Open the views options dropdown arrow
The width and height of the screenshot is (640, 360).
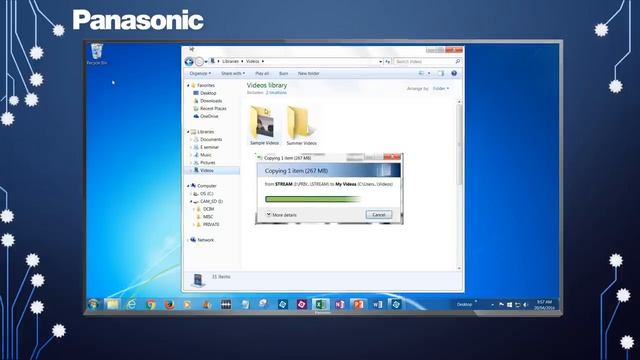click(429, 73)
